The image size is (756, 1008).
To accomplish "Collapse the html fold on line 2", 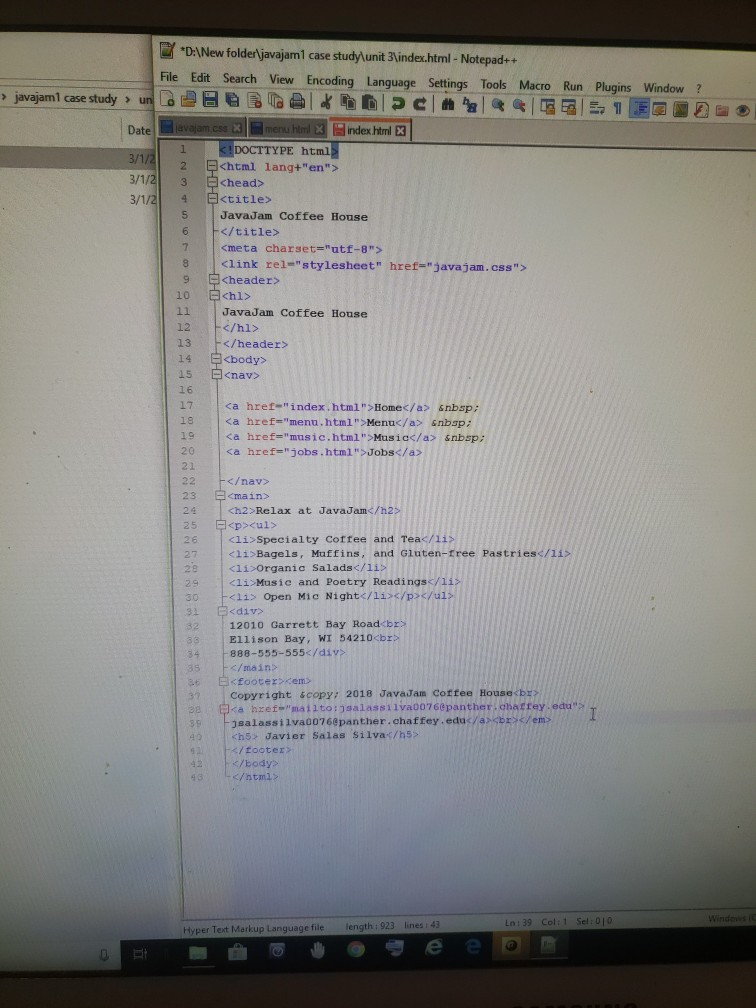I will click(x=212, y=166).
